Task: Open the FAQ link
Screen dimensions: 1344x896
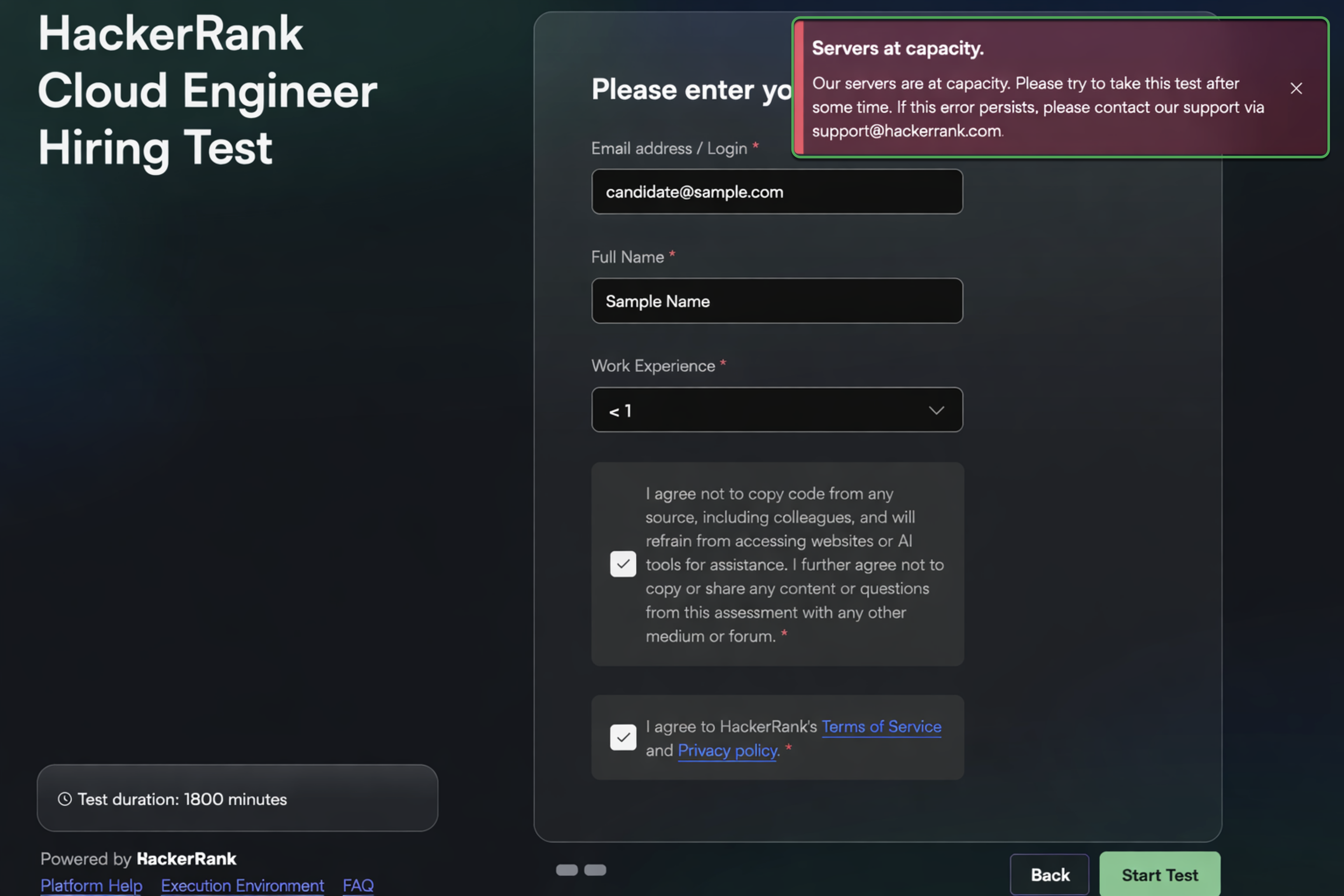Action: pos(358,885)
